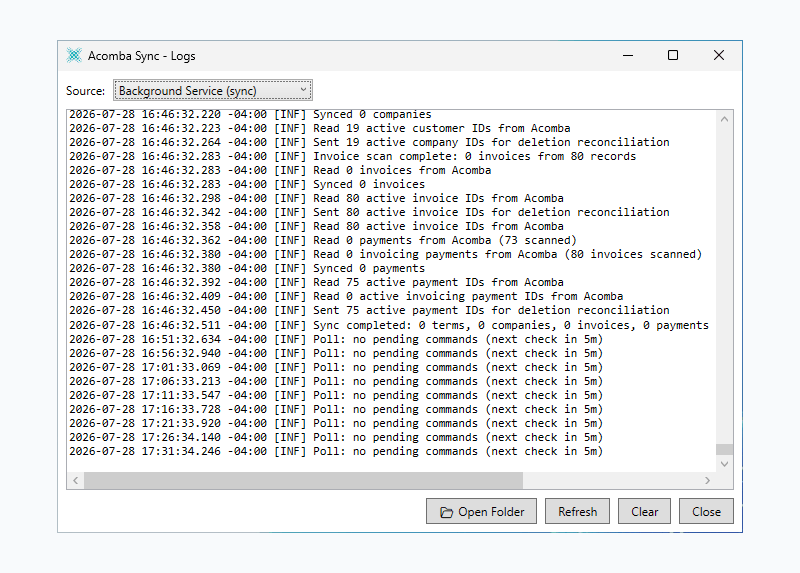The image size is (800, 573).
Task: Click the horizontal scrollbar left arrow
Action: click(x=76, y=481)
